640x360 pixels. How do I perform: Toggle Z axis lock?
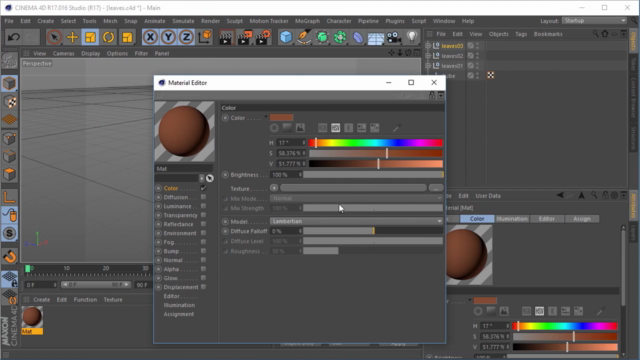pyautogui.click(x=186, y=37)
